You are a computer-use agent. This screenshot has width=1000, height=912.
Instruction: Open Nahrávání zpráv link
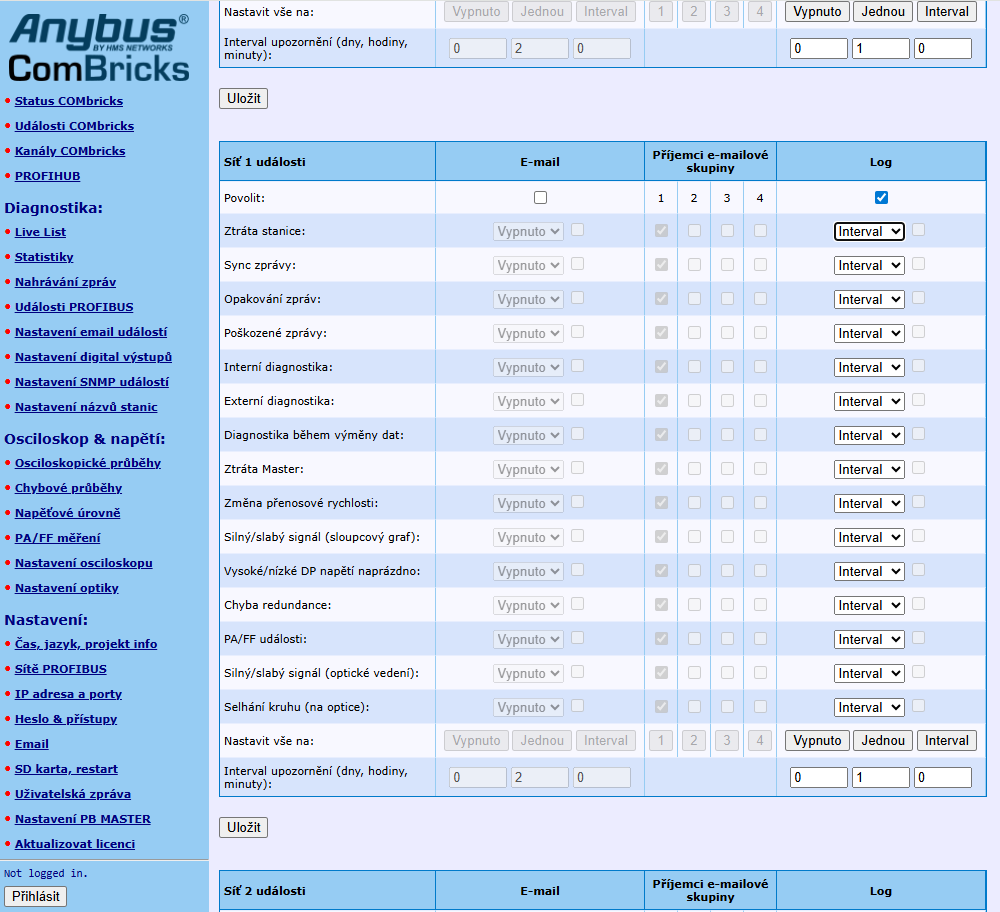pos(65,282)
